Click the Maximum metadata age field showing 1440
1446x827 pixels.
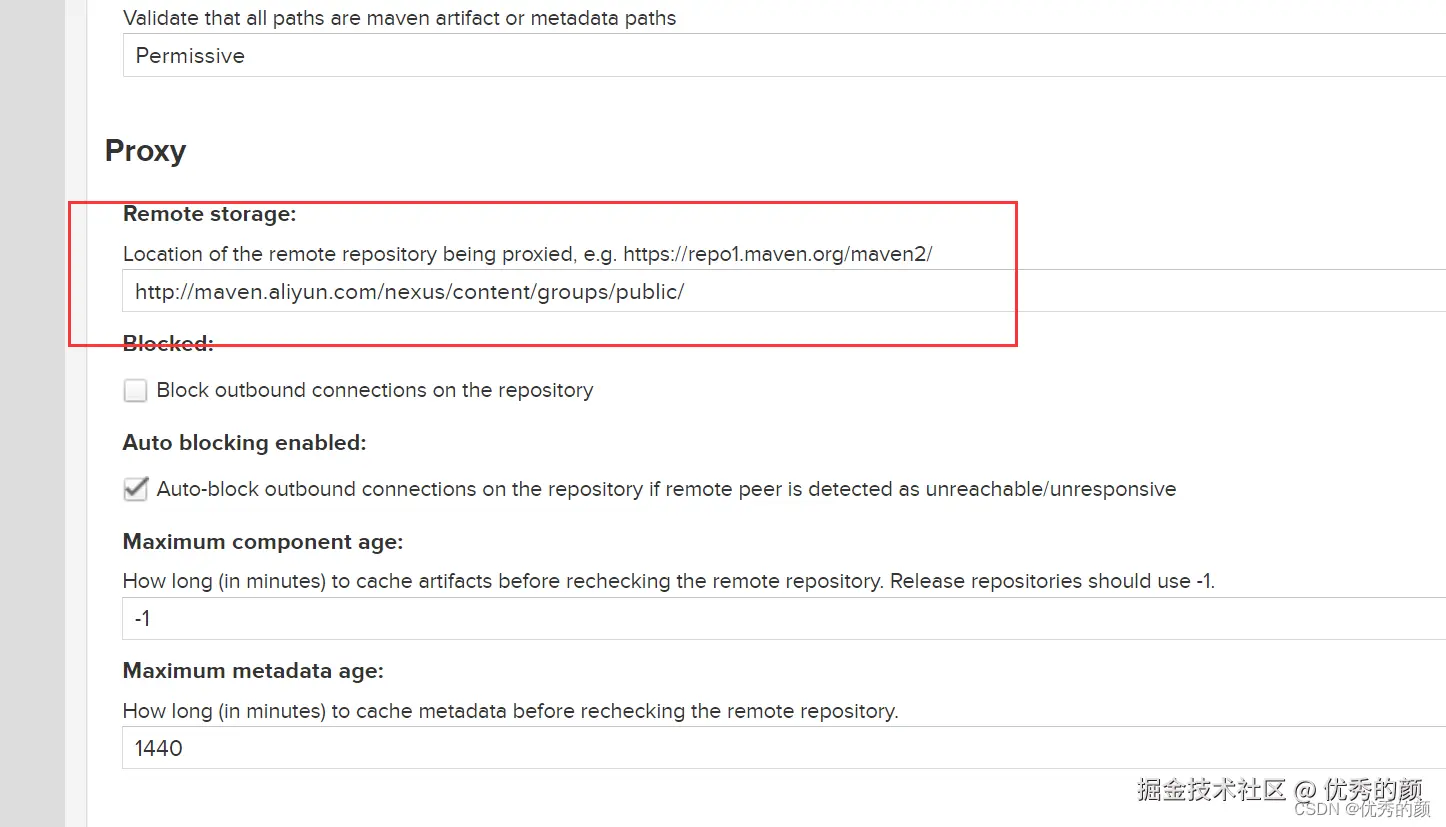(780, 748)
